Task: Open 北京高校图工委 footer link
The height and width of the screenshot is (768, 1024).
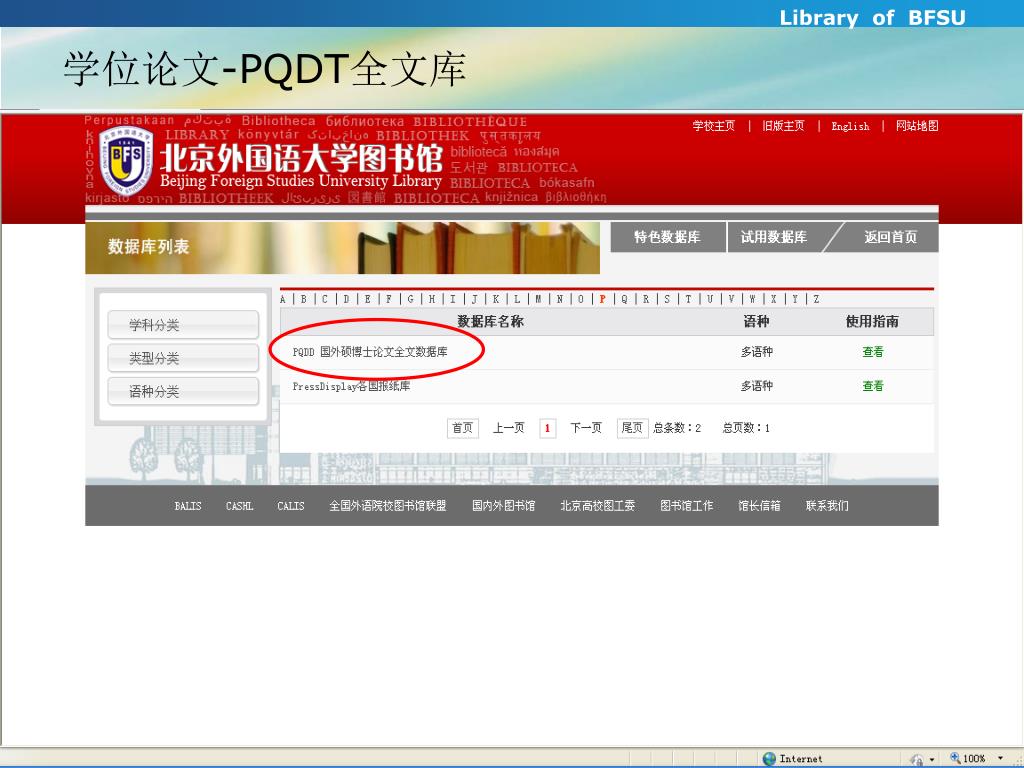Action: [x=598, y=505]
